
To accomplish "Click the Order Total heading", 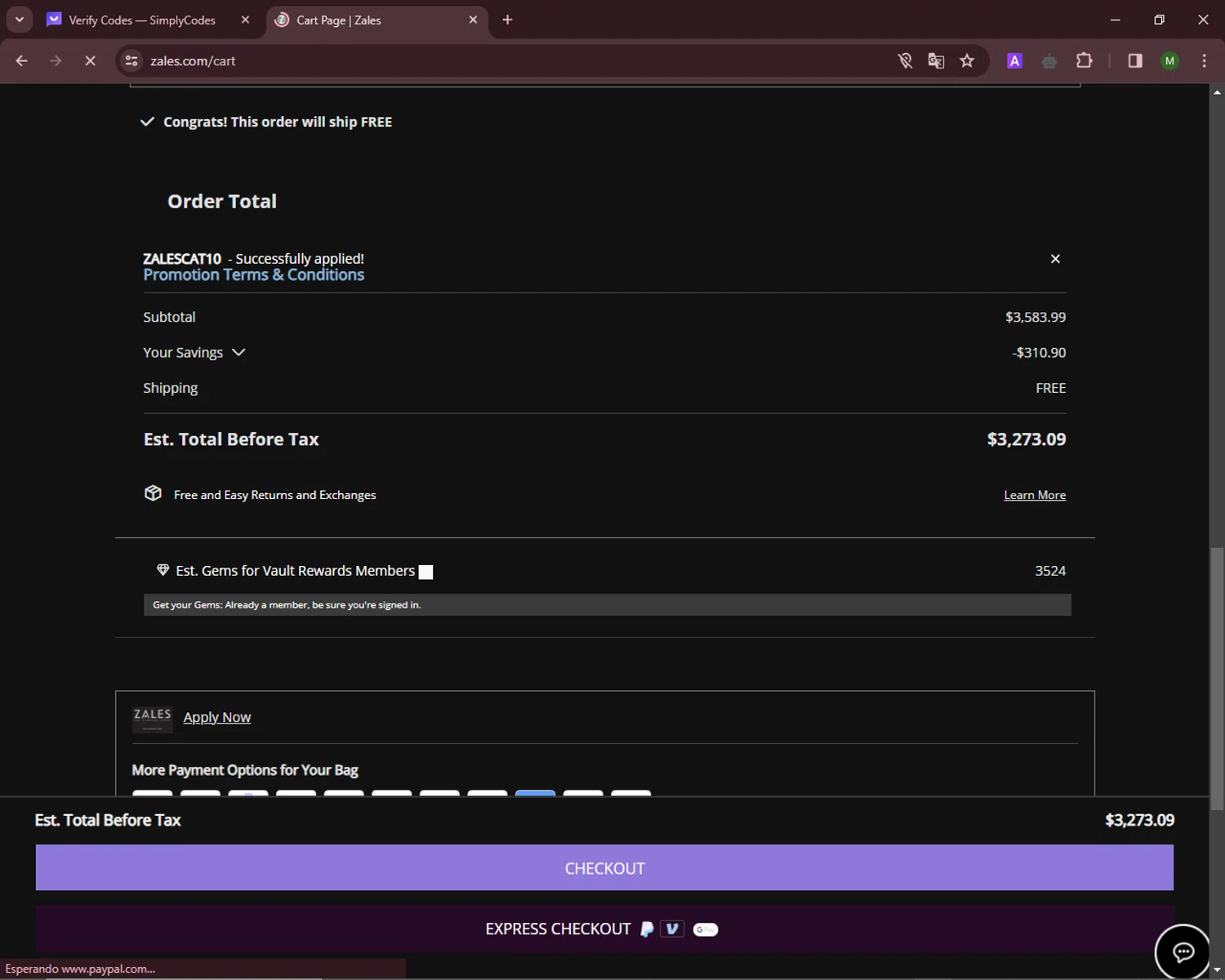I will pyautogui.click(x=222, y=201).
